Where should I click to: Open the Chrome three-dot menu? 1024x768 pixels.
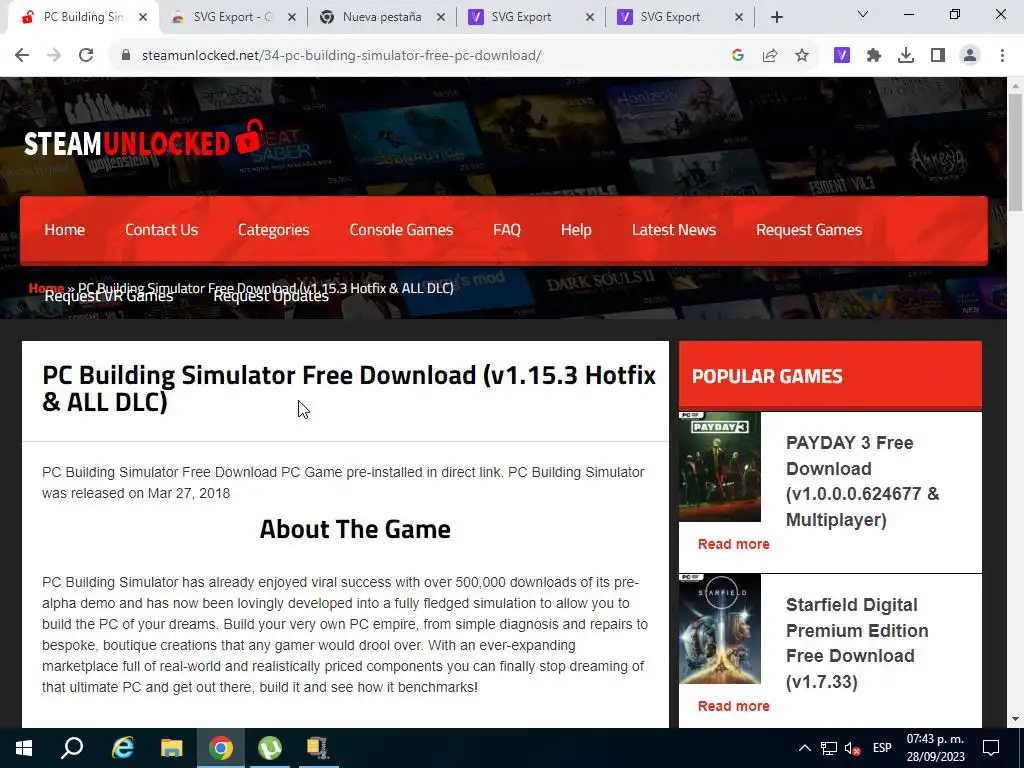click(1002, 56)
